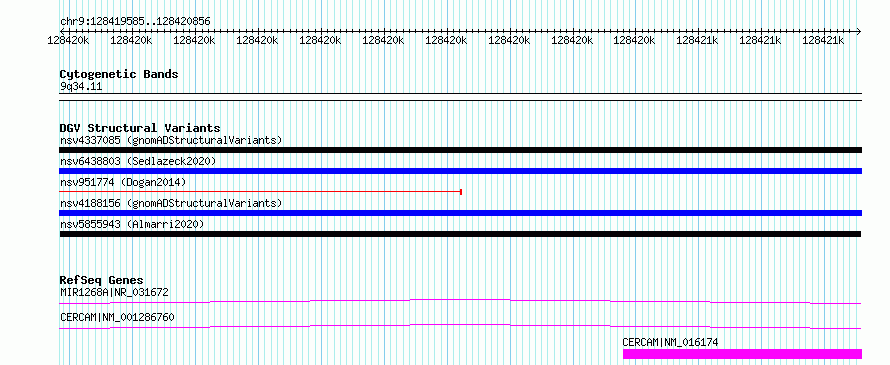Open variant nsv5855943 (Almarri2020) label

tap(132, 224)
